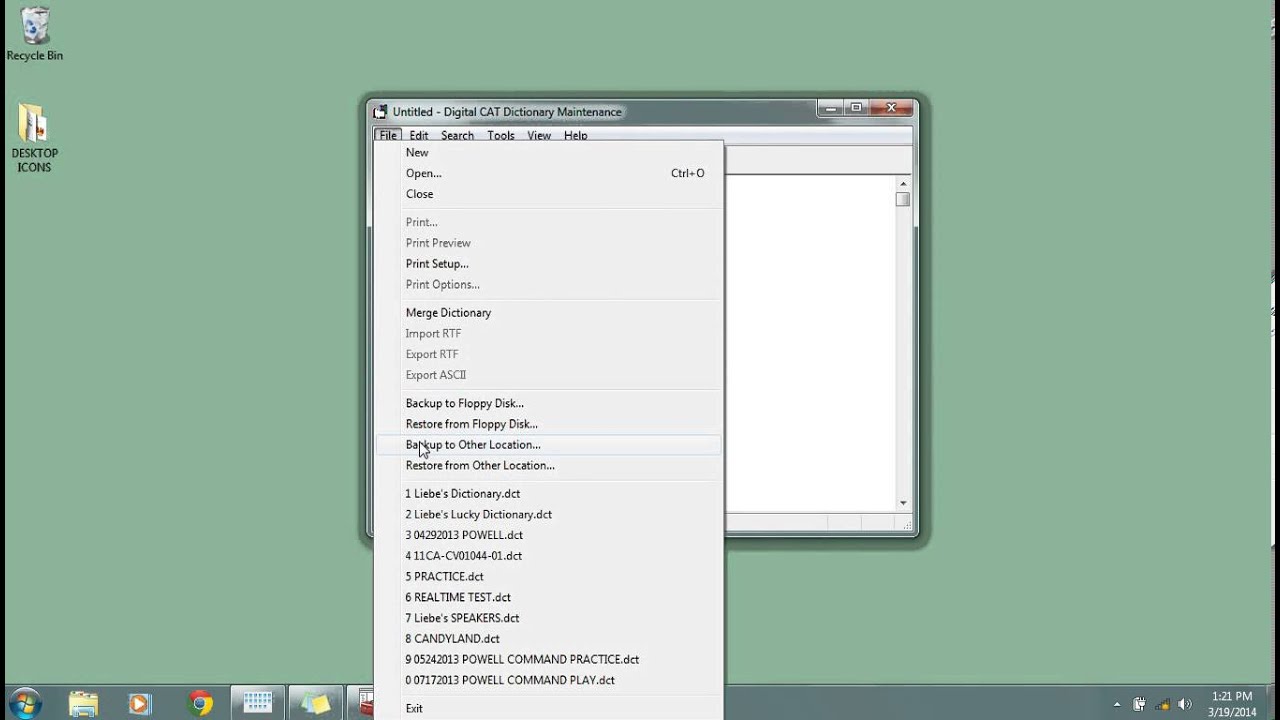Expand hidden icons in the system tray
The width and height of the screenshot is (1280, 720).
click(x=1117, y=705)
